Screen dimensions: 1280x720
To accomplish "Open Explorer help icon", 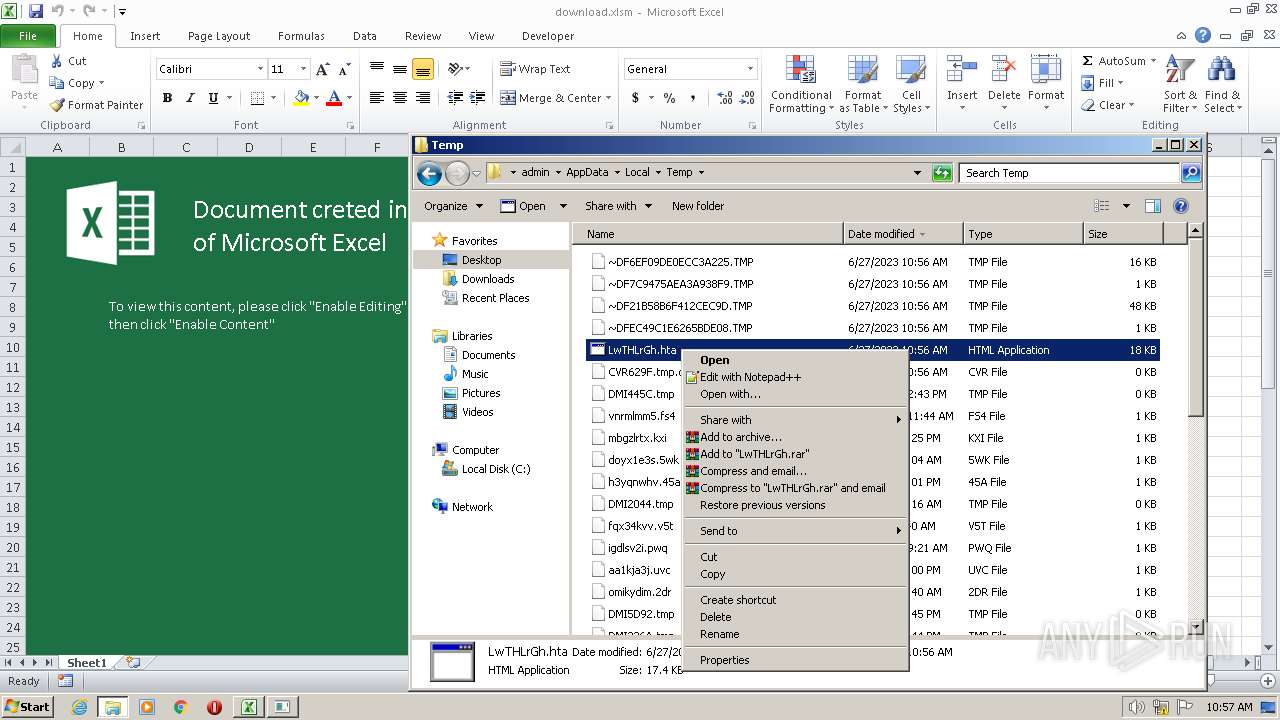I will (1181, 206).
